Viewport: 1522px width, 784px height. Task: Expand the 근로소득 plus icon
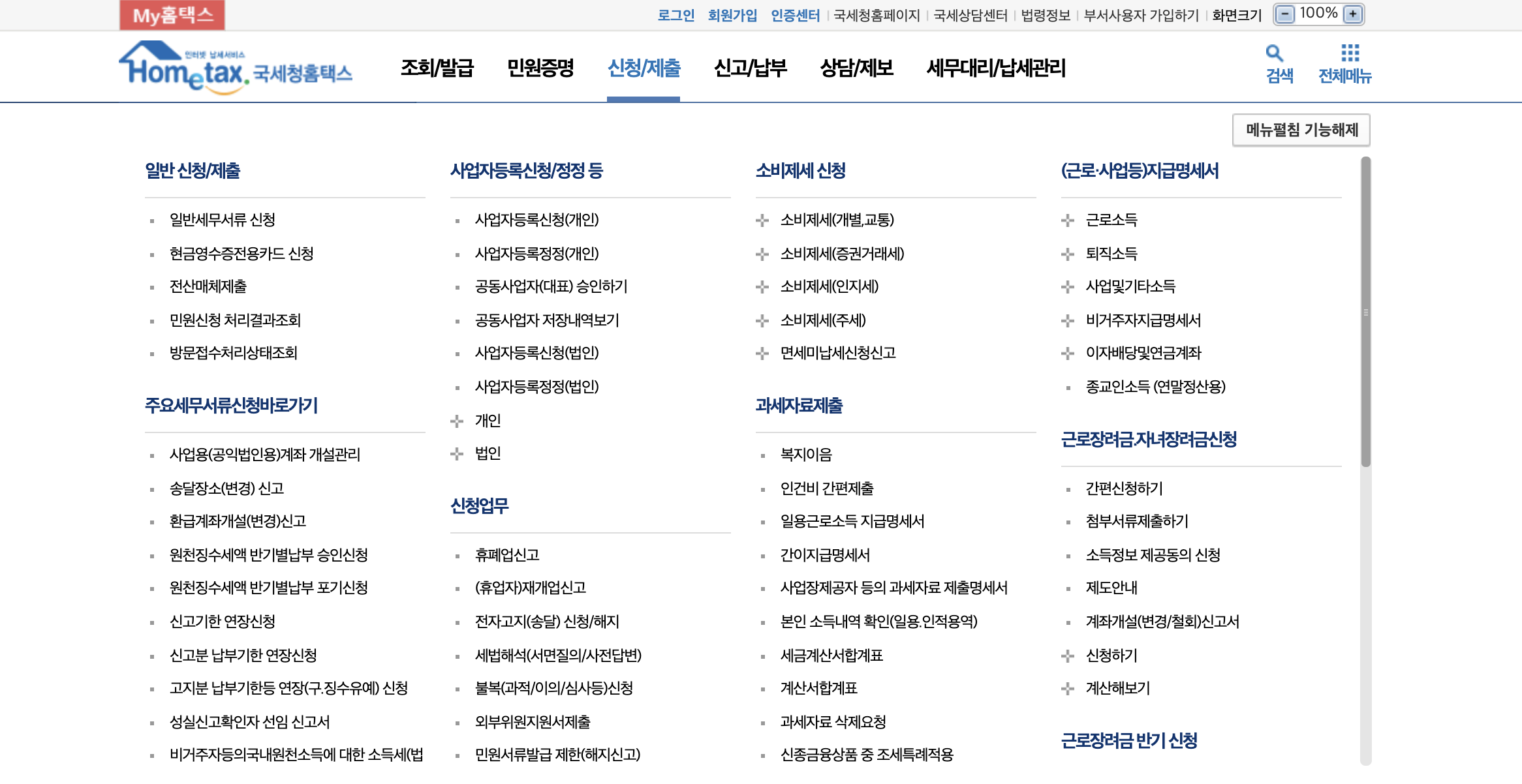(x=1068, y=220)
